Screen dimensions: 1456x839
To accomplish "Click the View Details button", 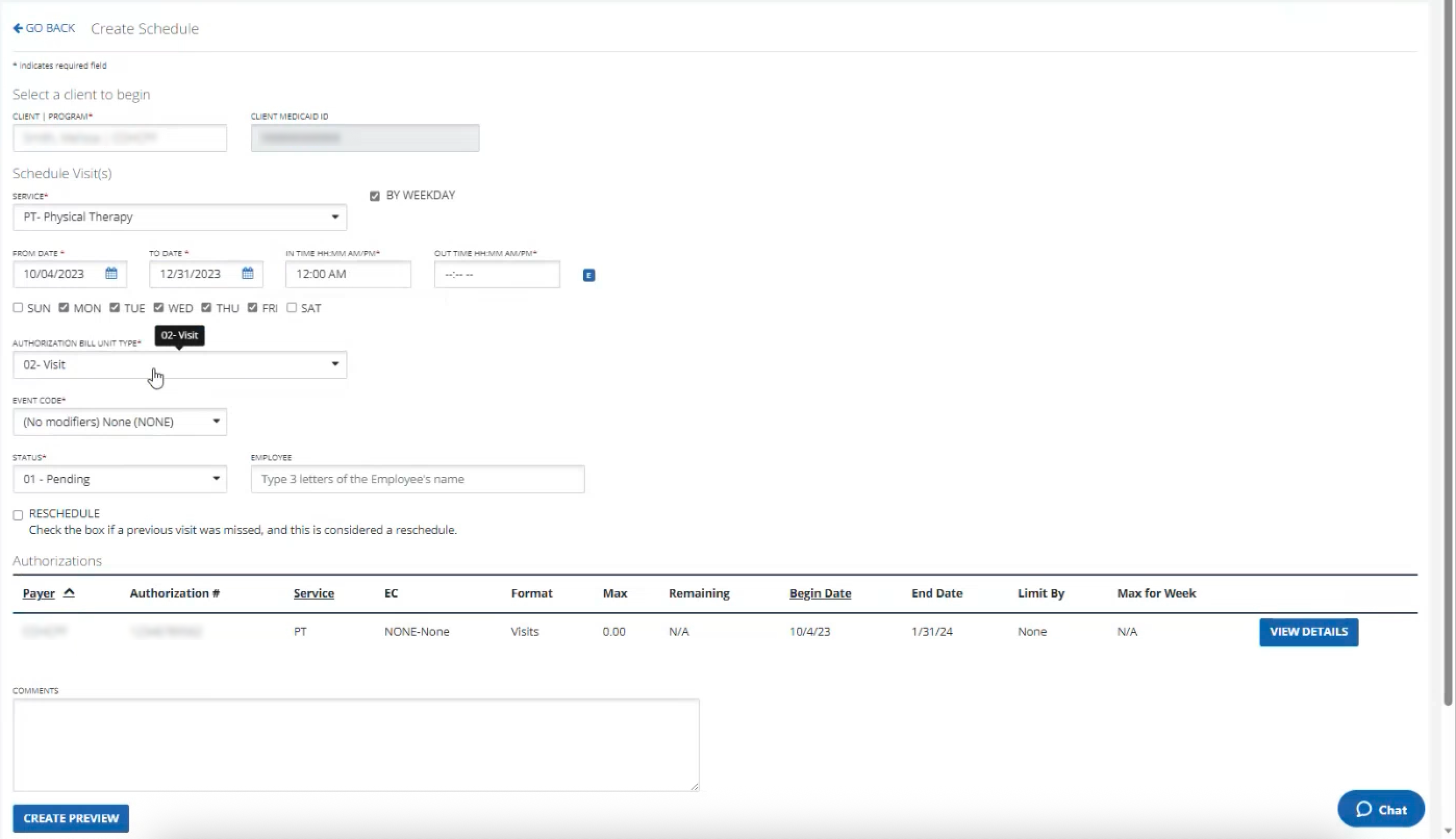I will tap(1308, 632).
